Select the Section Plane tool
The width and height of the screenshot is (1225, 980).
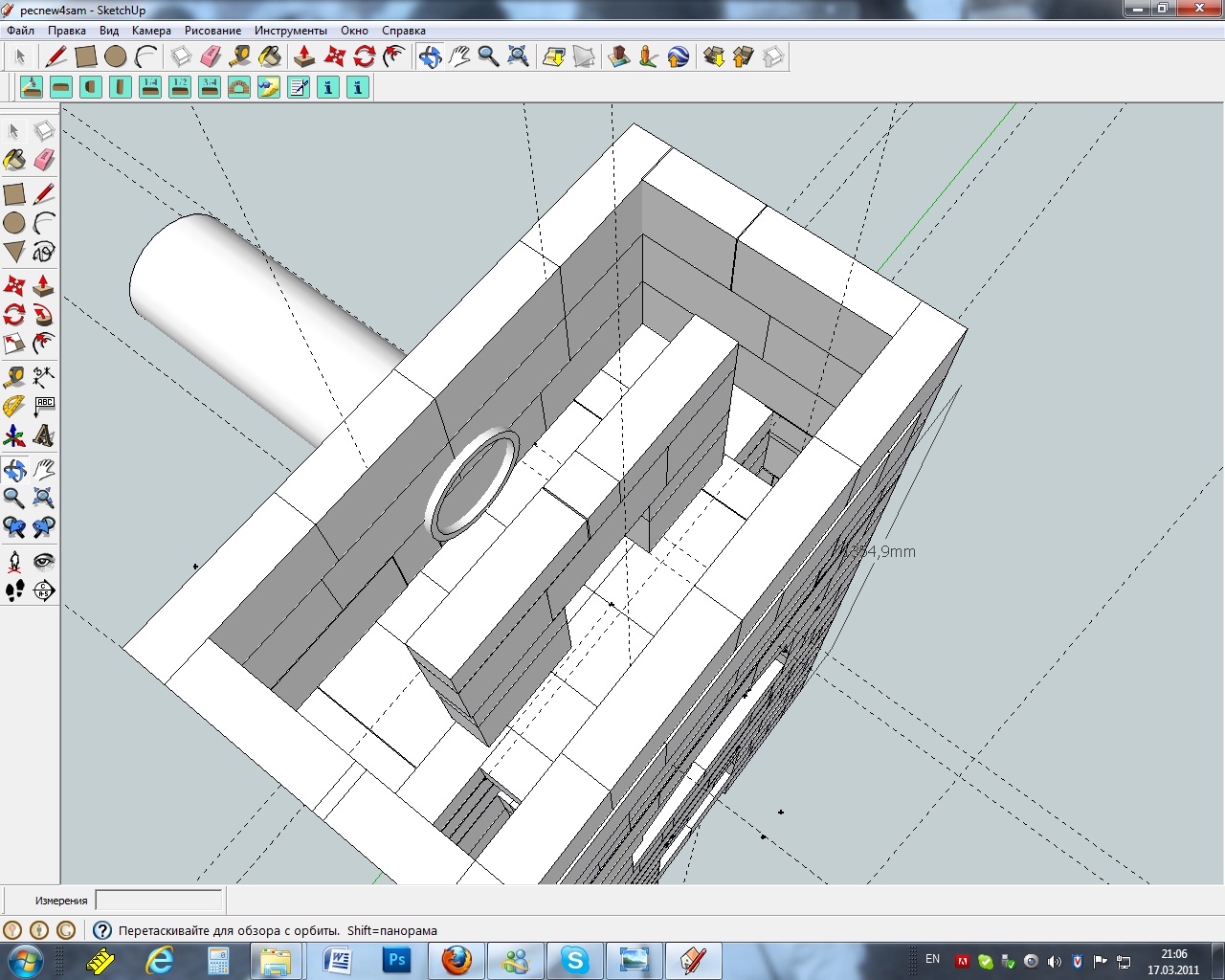pyautogui.click(x=44, y=590)
